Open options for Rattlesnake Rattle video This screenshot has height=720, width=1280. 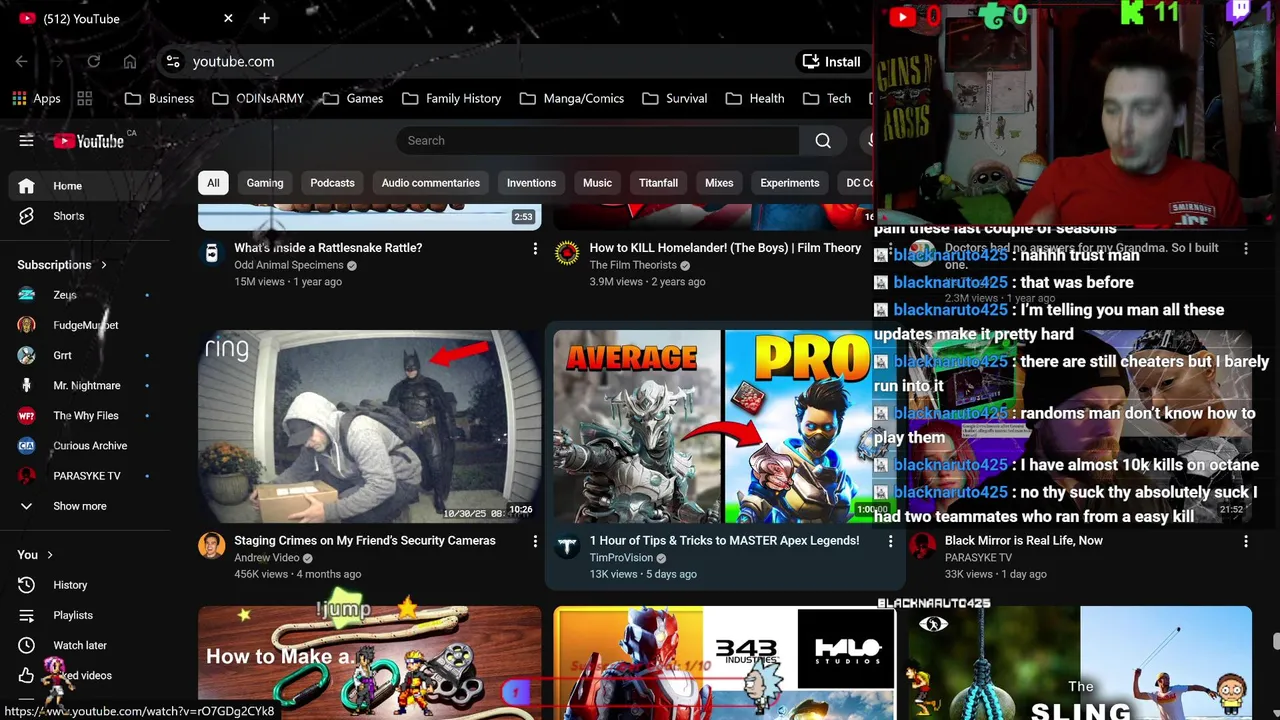click(x=535, y=248)
